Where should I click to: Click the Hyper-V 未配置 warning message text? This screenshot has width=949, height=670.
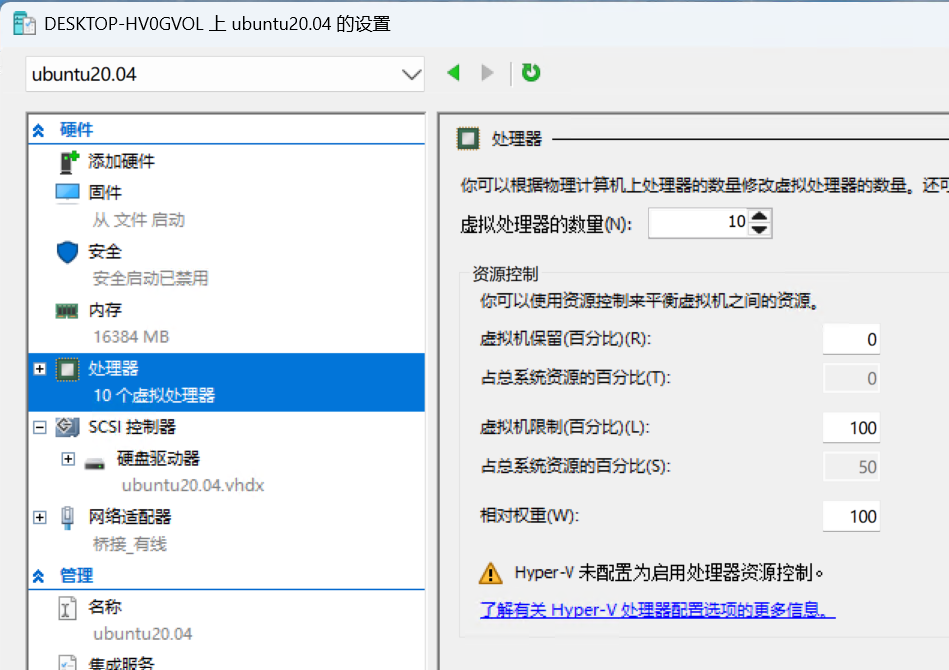(669, 573)
